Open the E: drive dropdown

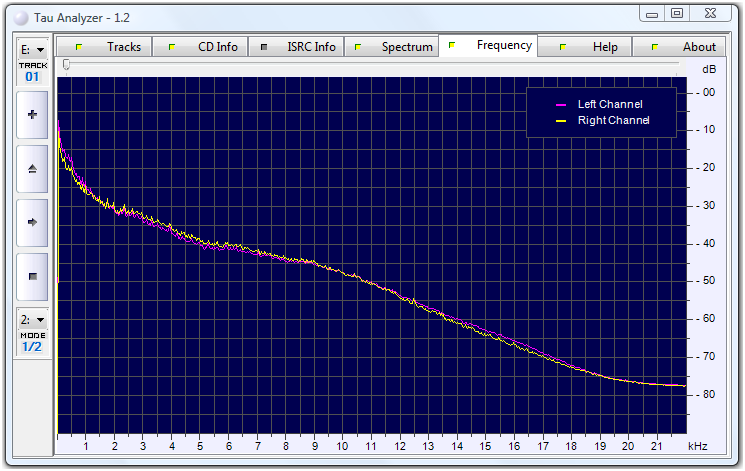[32, 50]
